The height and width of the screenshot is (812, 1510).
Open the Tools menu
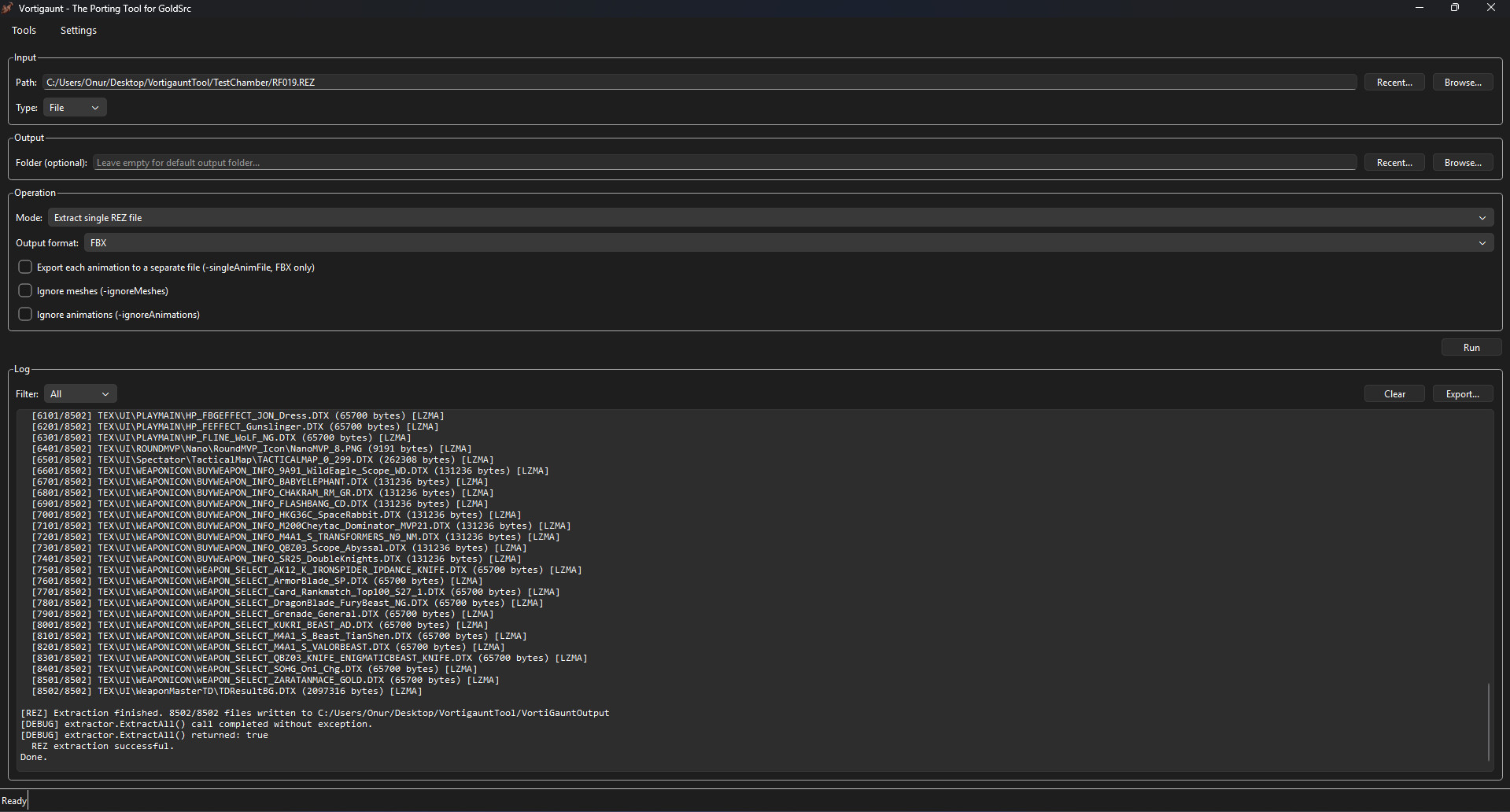[24, 31]
